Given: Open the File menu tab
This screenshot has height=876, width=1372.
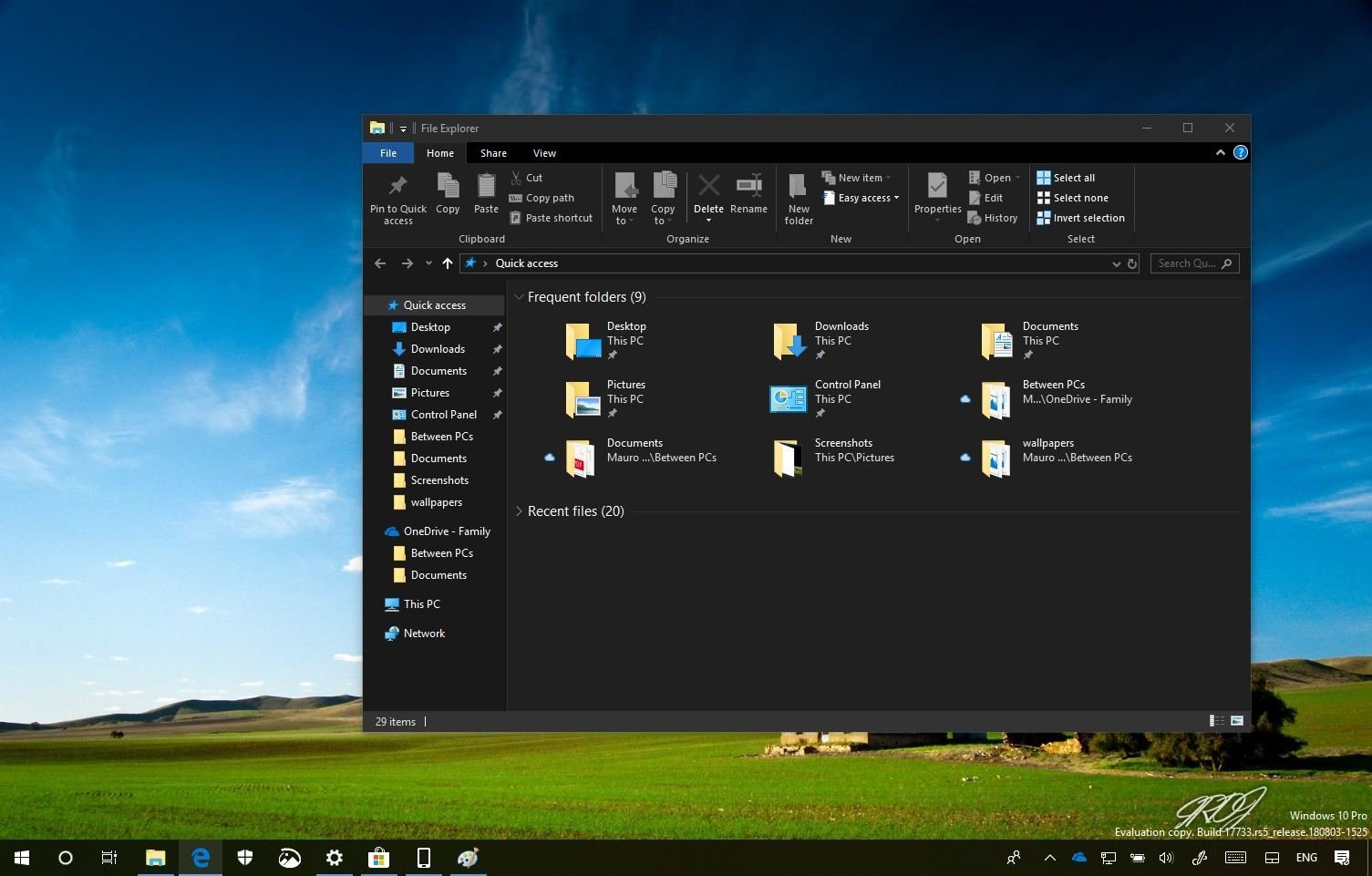Looking at the screenshot, I should [388, 153].
